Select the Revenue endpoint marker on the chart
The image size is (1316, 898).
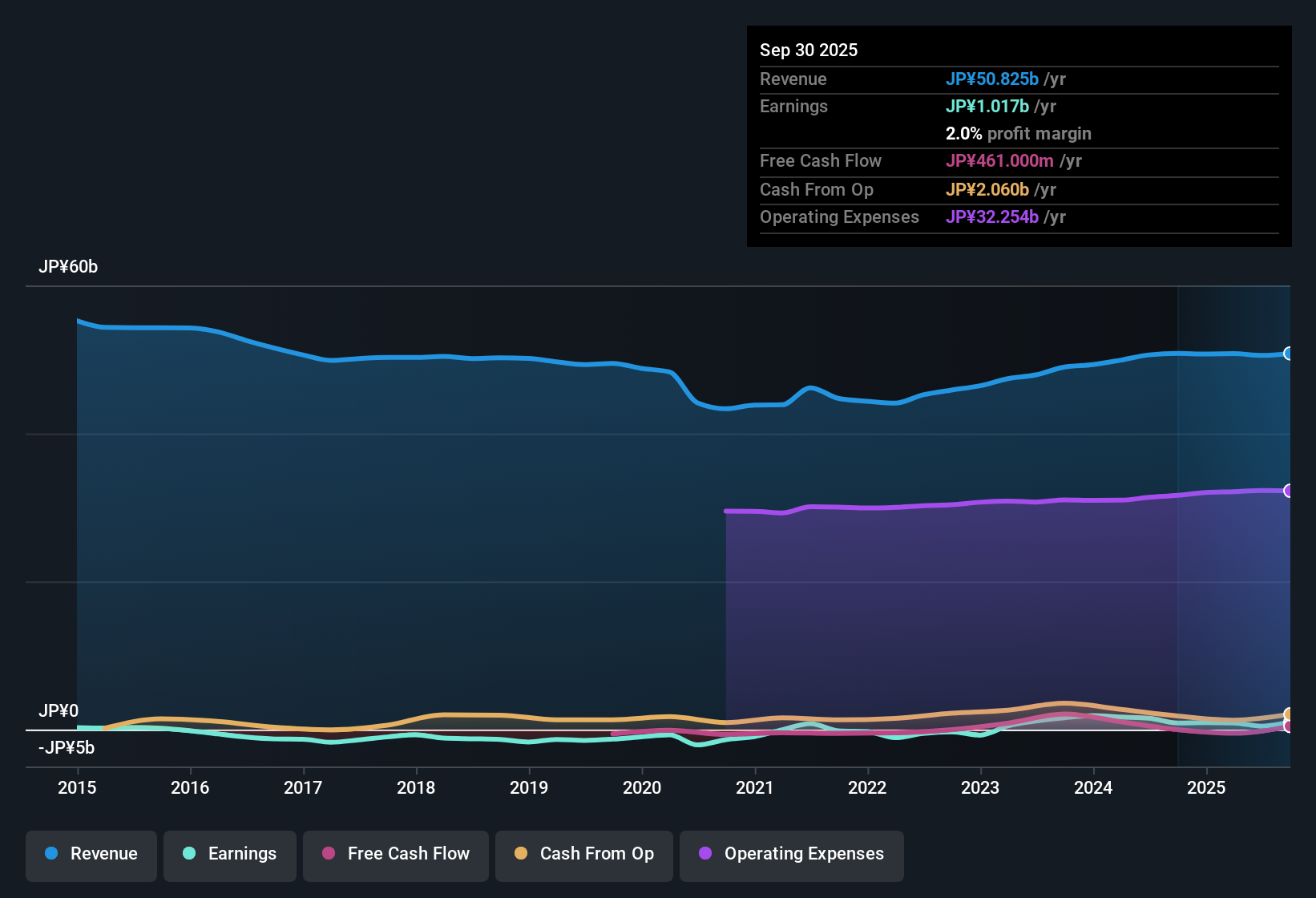pos(1289,354)
